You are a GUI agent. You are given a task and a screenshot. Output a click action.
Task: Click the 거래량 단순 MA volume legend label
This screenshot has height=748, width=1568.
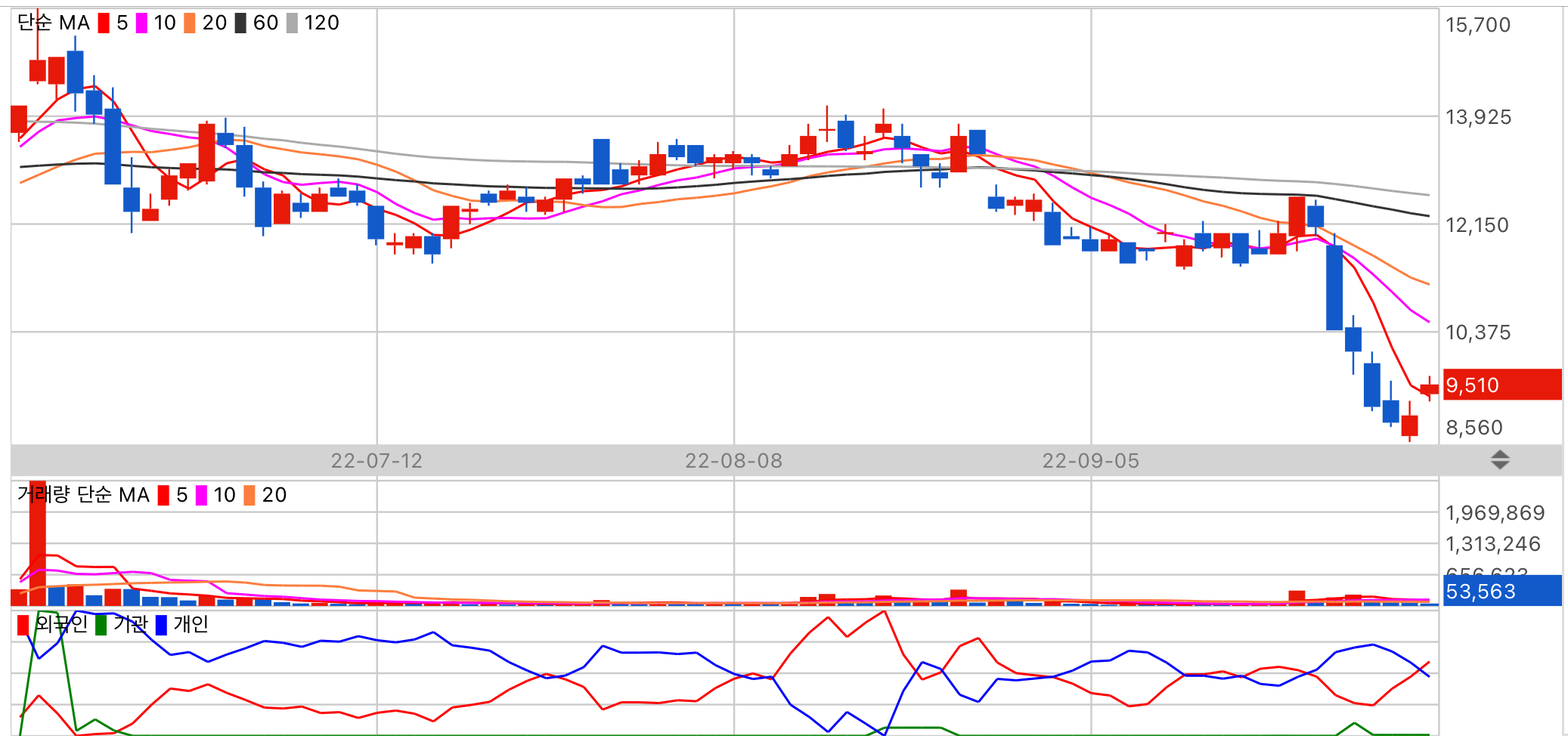click(83, 495)
